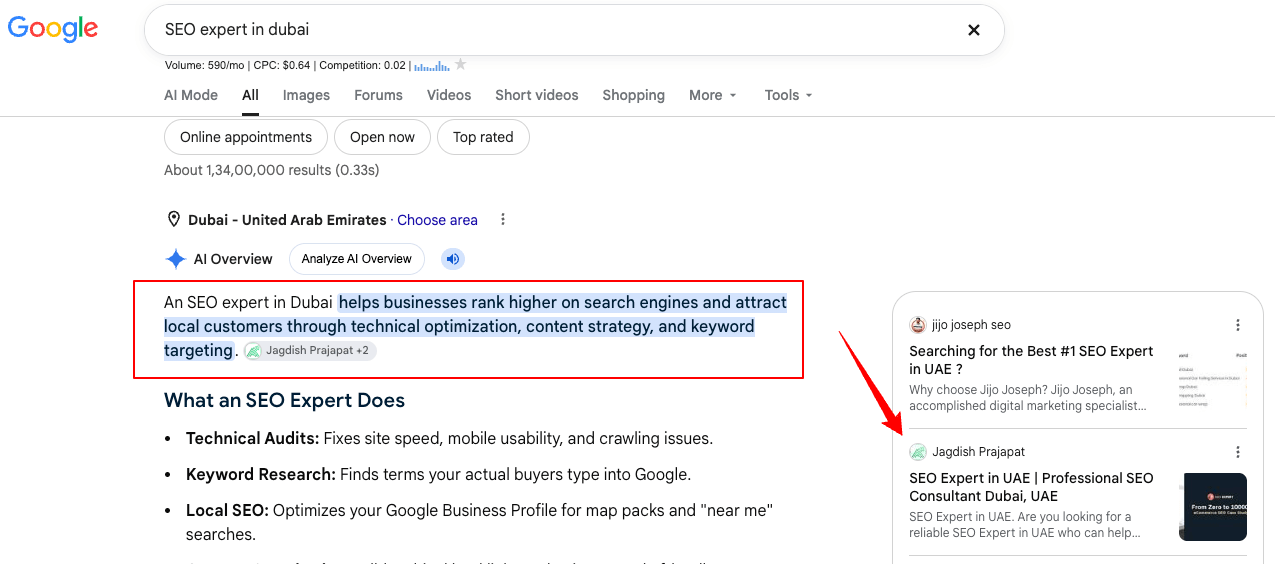Select the Dubai location pin icon

(174, 220)
